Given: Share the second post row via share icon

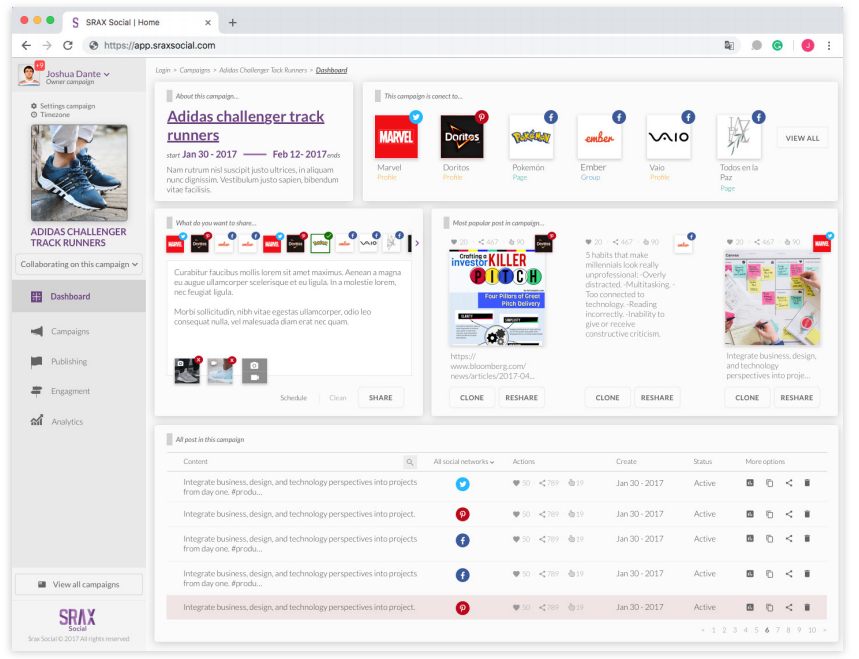Looking at the screenshot, I should [789, 514].
